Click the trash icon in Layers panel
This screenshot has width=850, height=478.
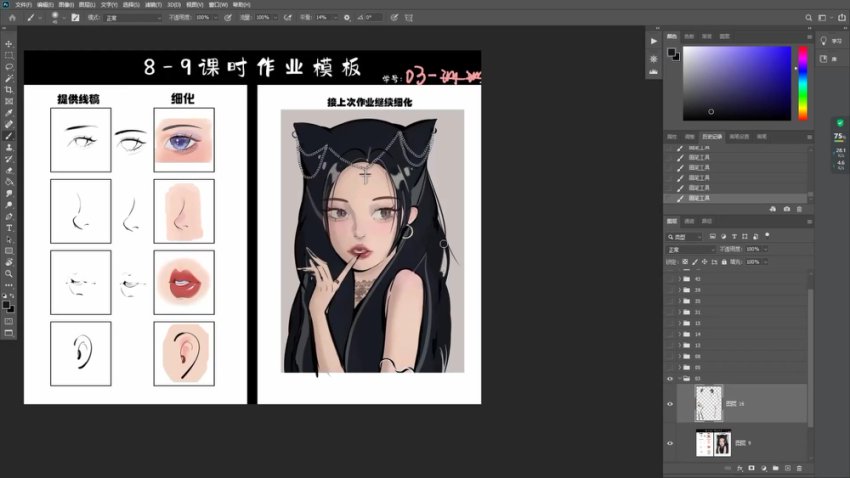pos(799,467)
